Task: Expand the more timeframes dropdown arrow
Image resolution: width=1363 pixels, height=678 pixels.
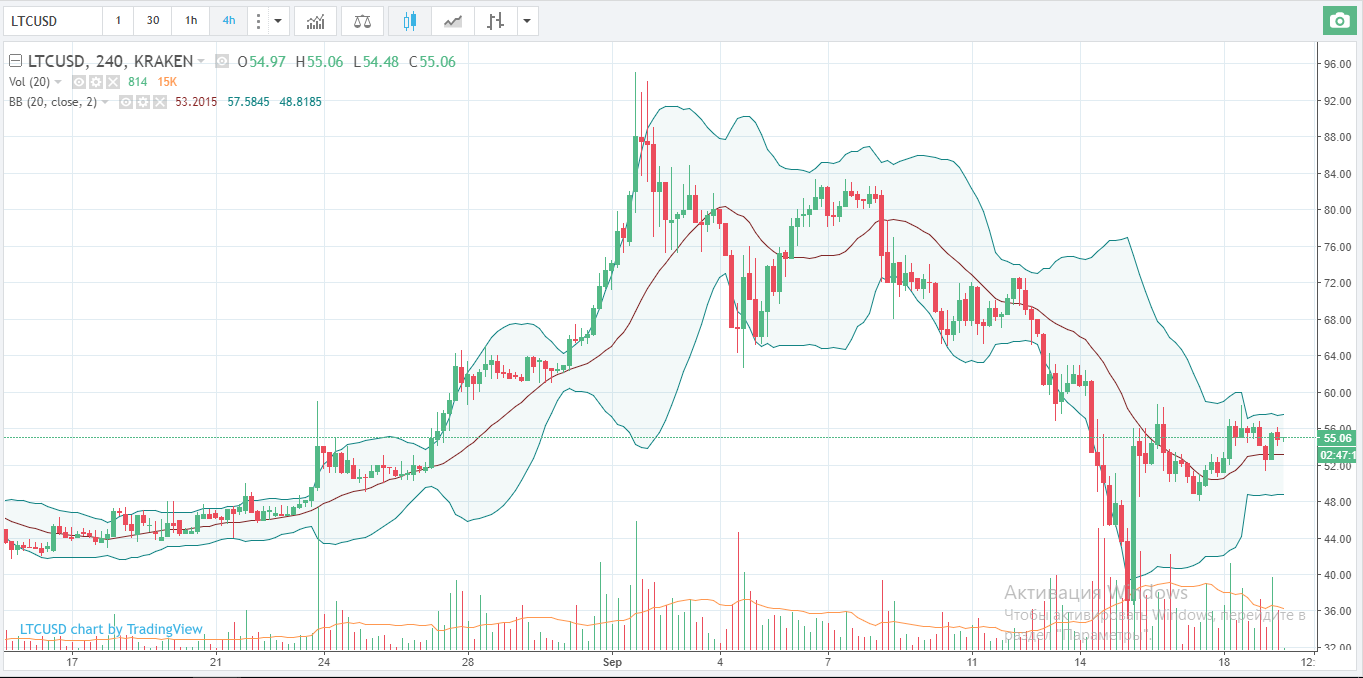Action: pyautogui.click(x=278, y=21)
